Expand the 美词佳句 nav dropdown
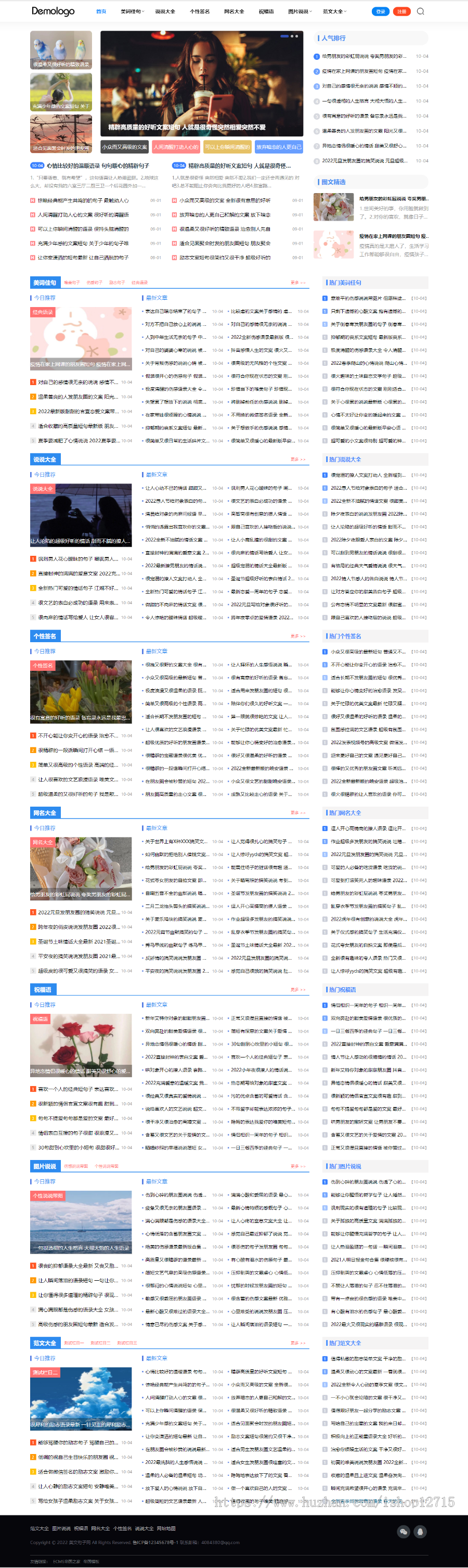The height and width of the screenshot is (1568, 468). tap(132, 11)
